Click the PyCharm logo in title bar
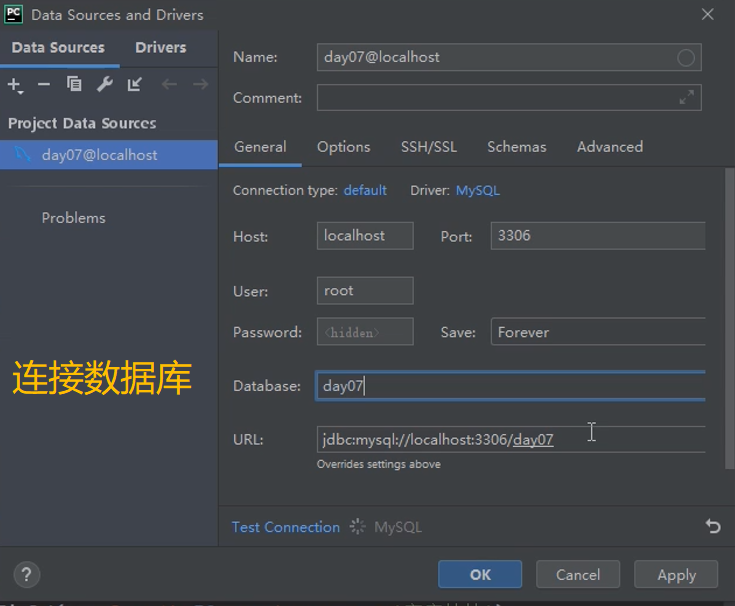Viewport: 735px width, 606px height. click(x=13, y=15)
